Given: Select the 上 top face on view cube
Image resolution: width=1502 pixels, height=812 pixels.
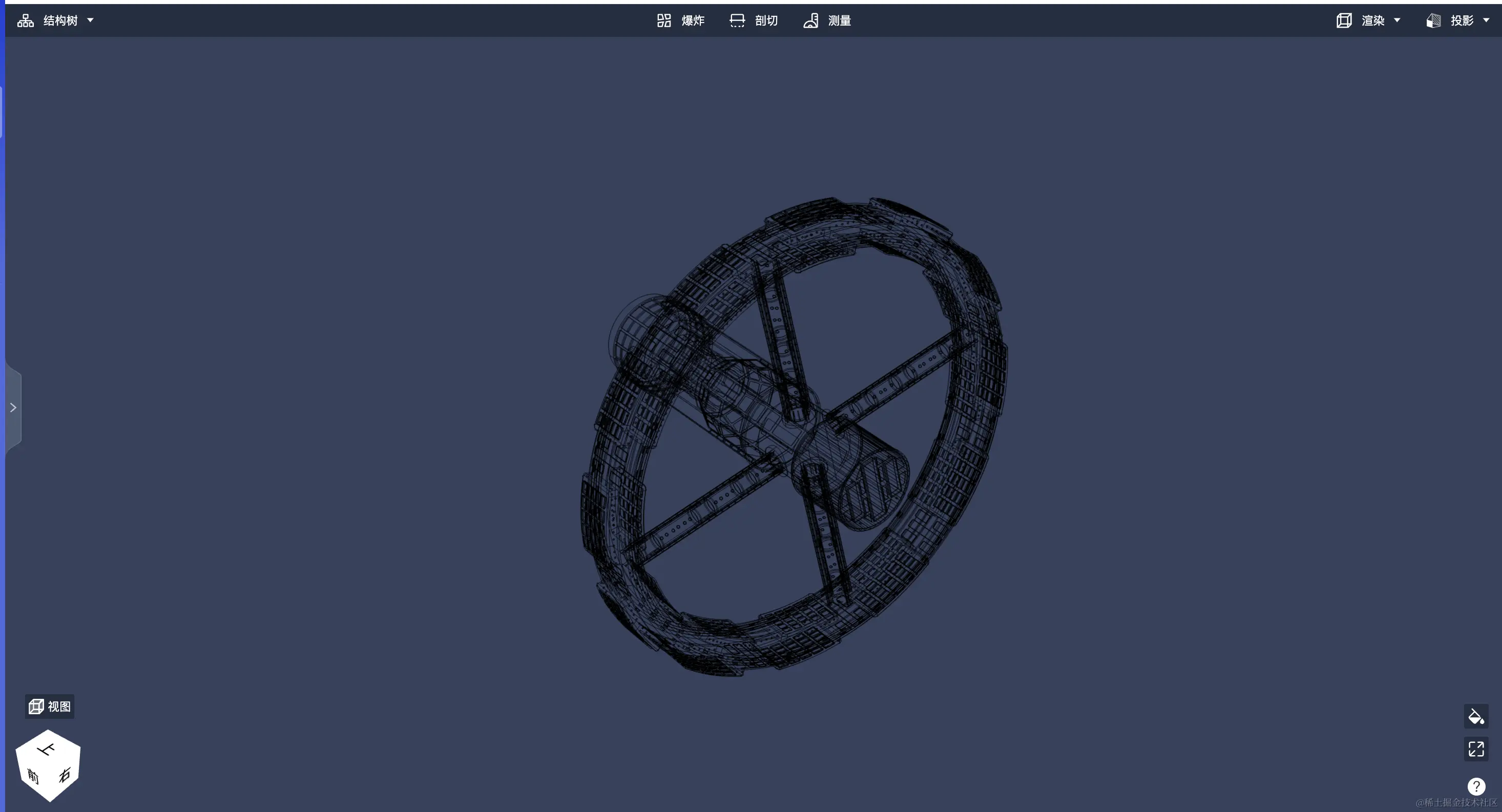Looking at the screenshot, I should [47, 750].
